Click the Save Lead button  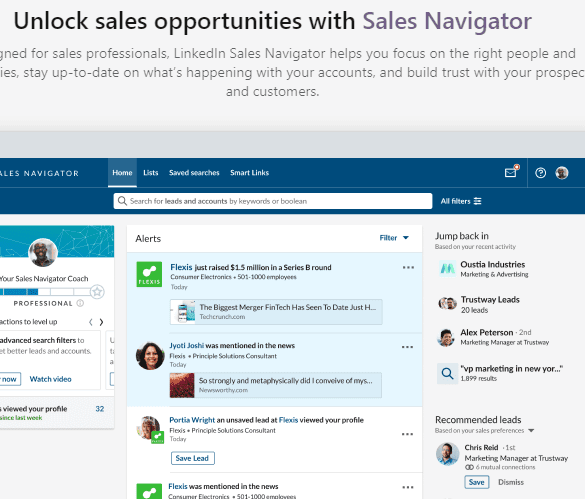point(193,458)
